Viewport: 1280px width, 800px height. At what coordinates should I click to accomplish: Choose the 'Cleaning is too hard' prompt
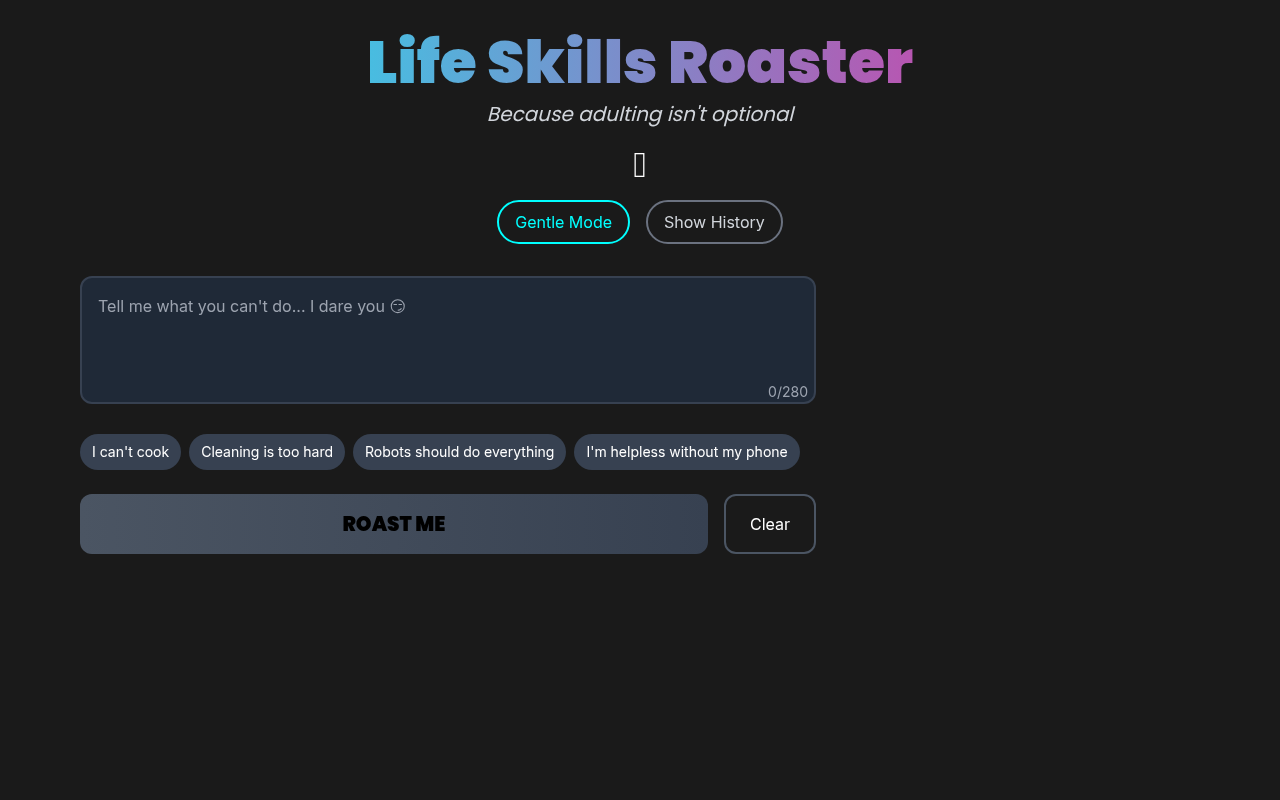(266, 452)
